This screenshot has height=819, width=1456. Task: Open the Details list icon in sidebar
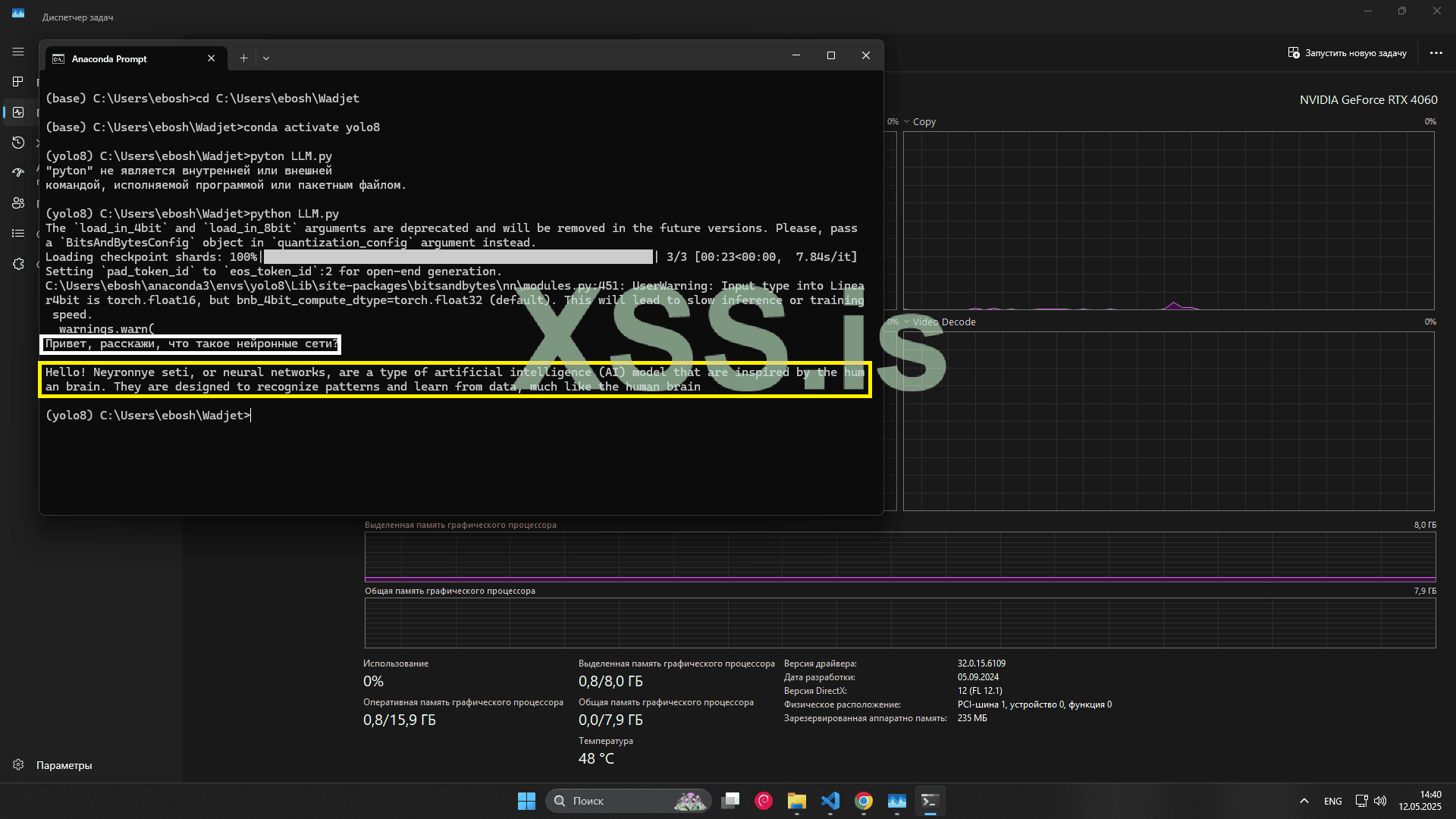18,234
